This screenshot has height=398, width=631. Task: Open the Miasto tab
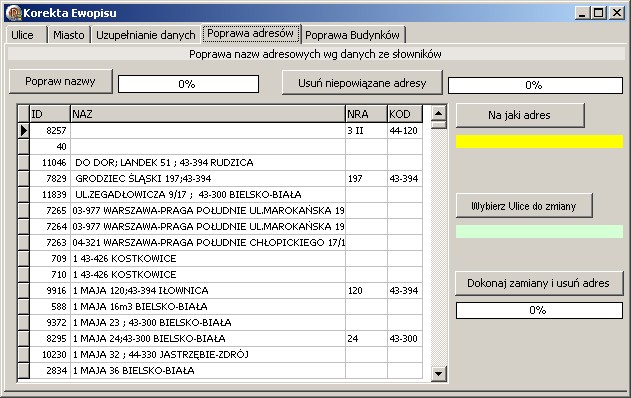tap(69, 35)
